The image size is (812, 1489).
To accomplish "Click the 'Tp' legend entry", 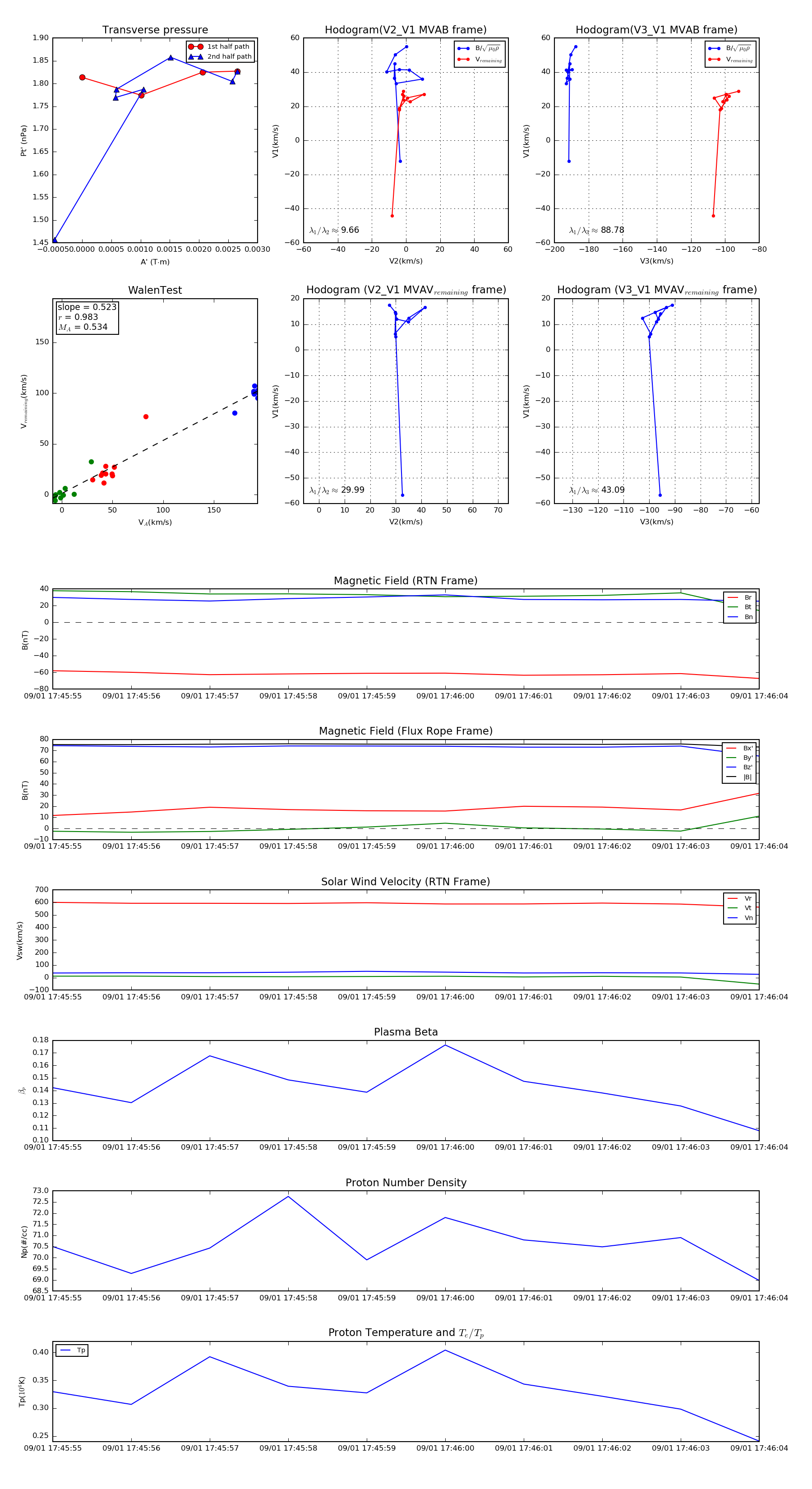I will click(x=72, y=1350).
